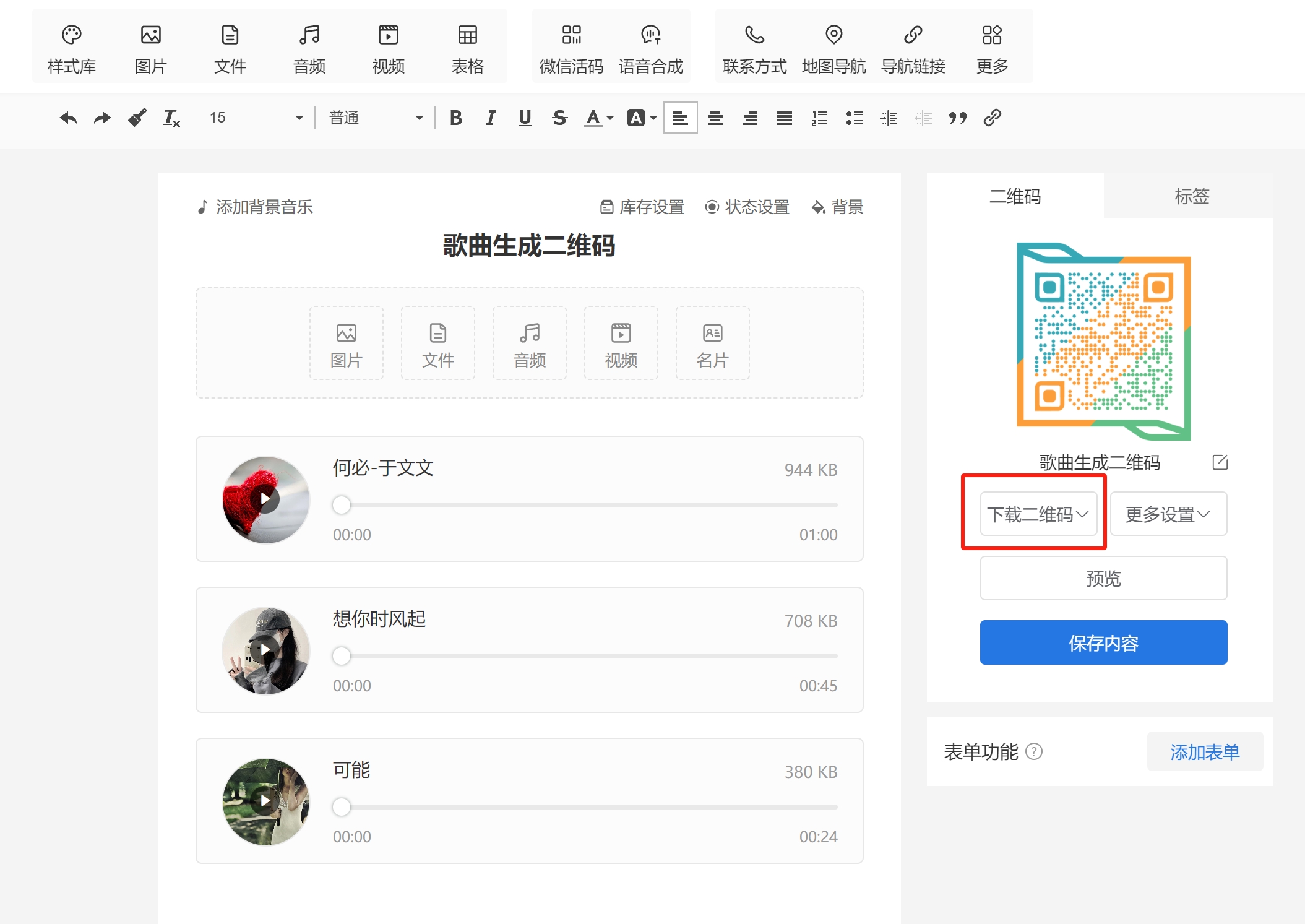Add 图片 block in content placeholder
Image resolution: width=1305 pixels, height=924 pixels.
coord(347,343)
